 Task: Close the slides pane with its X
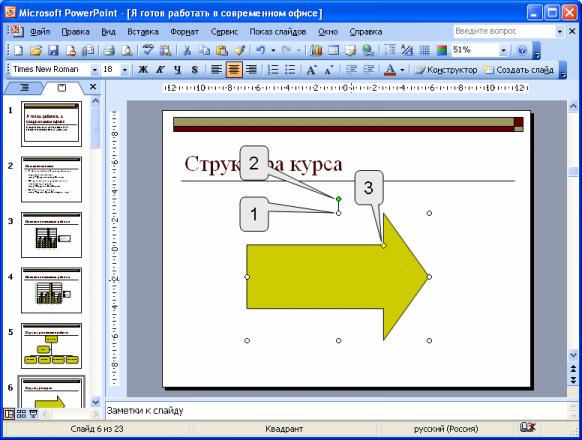click(93, 87)
